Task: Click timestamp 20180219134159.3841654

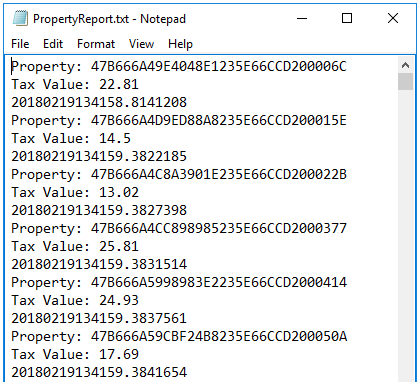Action: click(99, 372)
